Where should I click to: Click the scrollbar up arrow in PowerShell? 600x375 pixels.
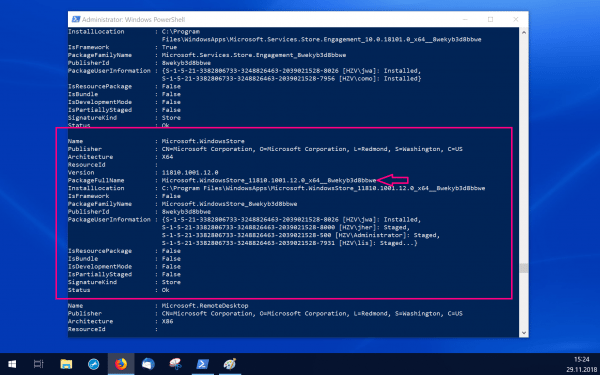tap(524, 33)
